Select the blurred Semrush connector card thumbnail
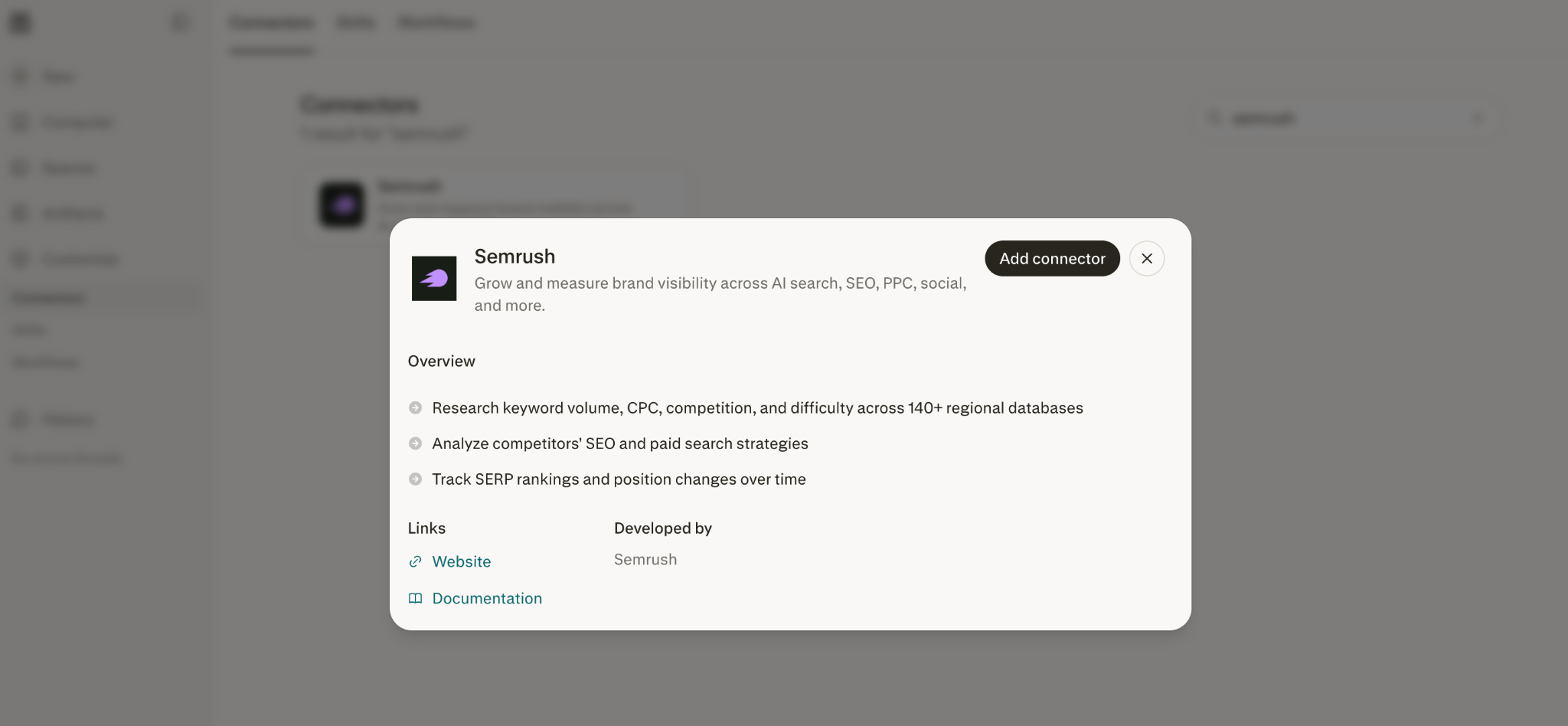The width and height of the screenshot is (1568, 726). point(341,204)
